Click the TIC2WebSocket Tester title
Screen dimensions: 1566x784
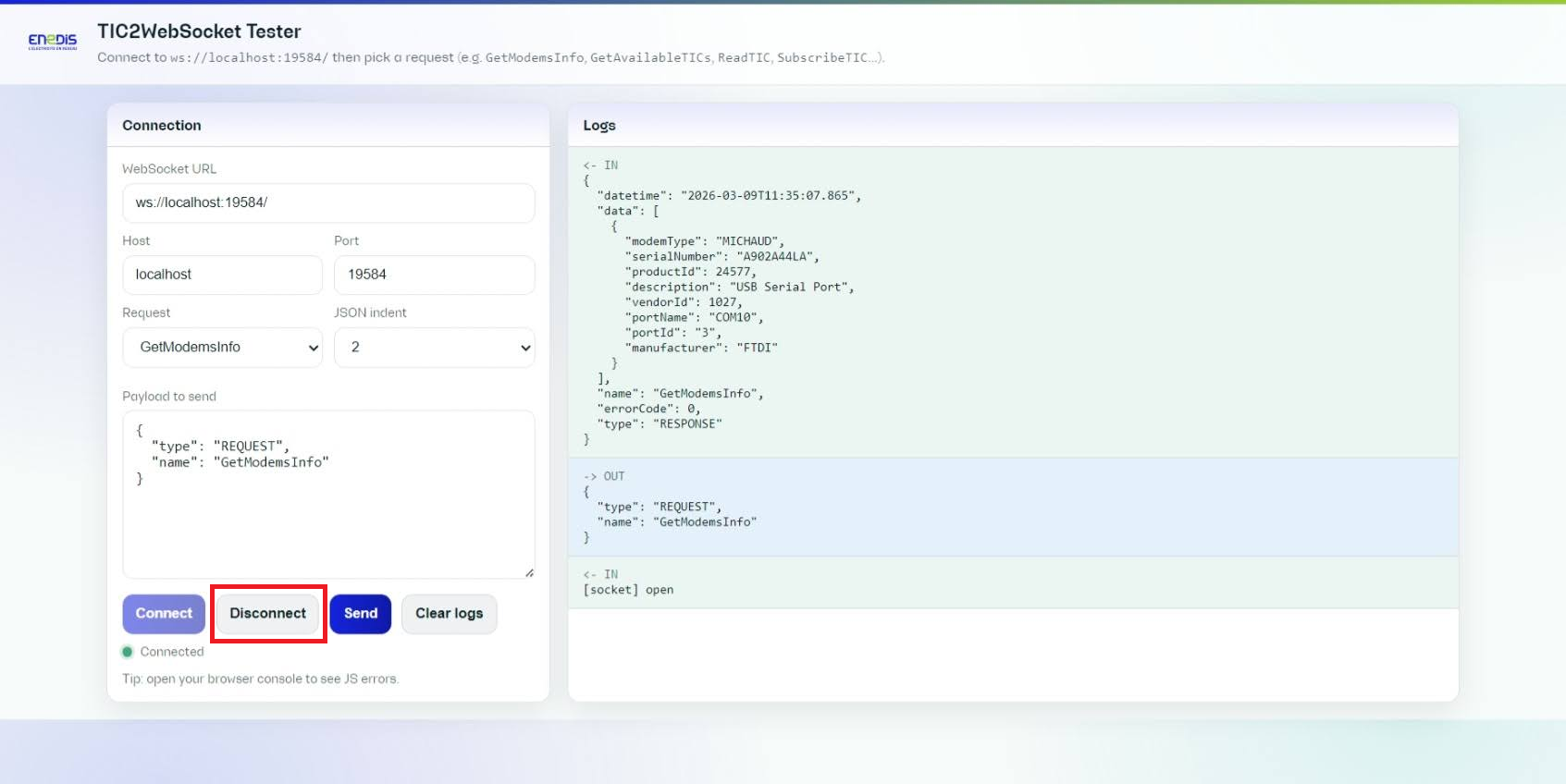coord(199,31)
